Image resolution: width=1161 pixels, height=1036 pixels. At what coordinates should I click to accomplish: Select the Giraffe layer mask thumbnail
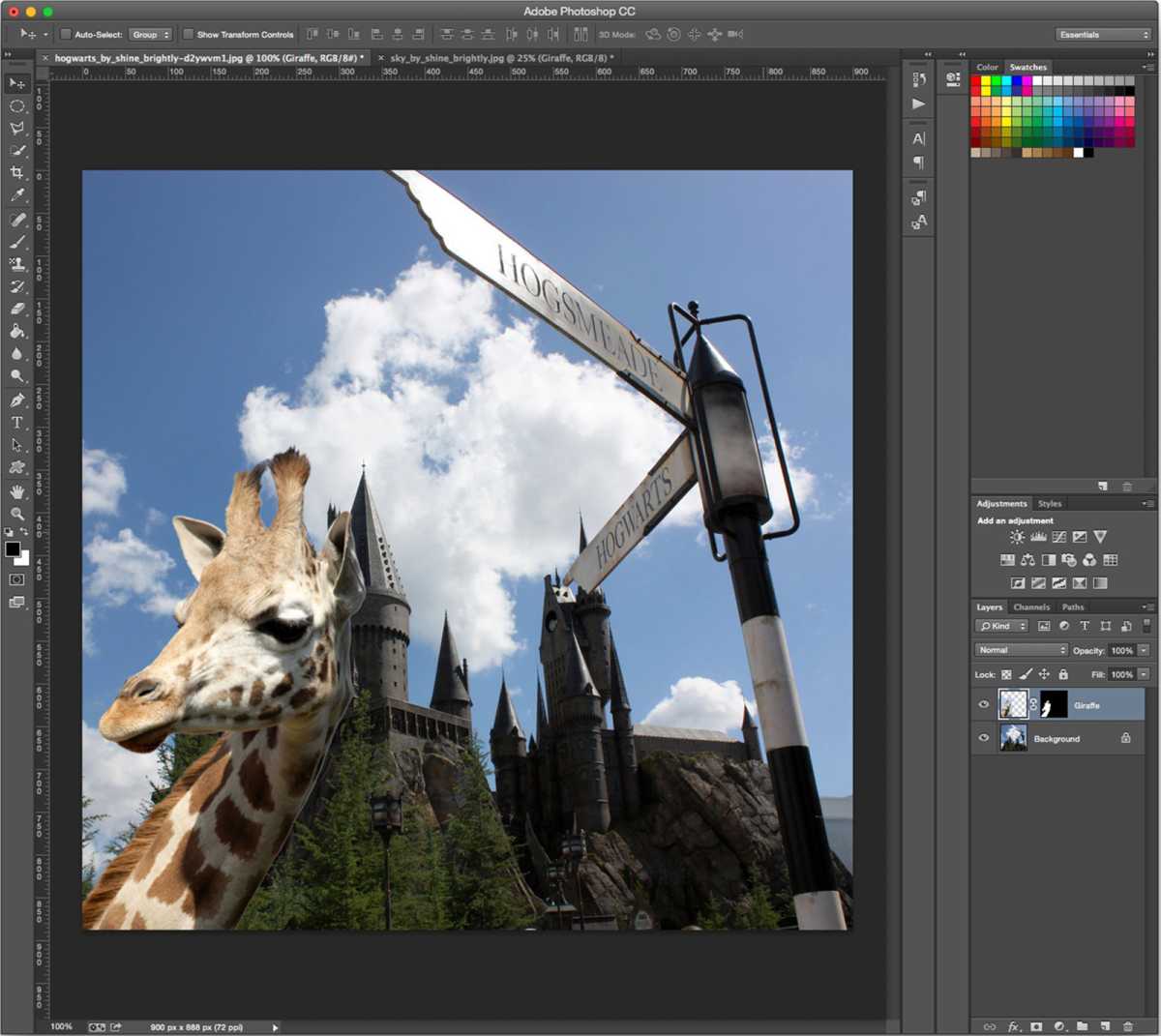tap(1054, 704)
